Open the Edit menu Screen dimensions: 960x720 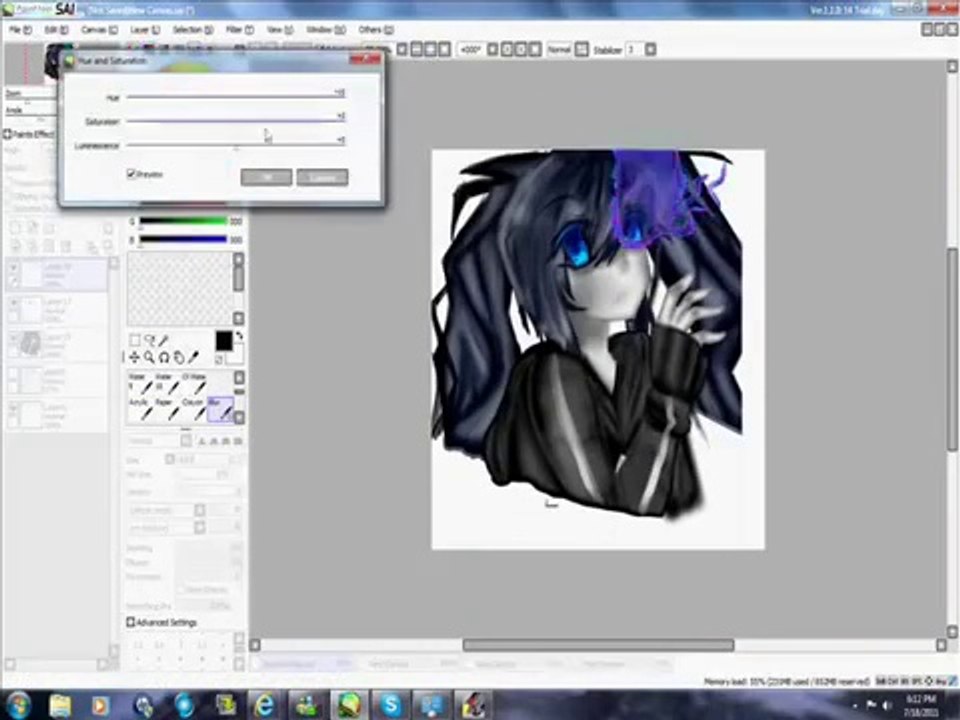tap(56, 29)
